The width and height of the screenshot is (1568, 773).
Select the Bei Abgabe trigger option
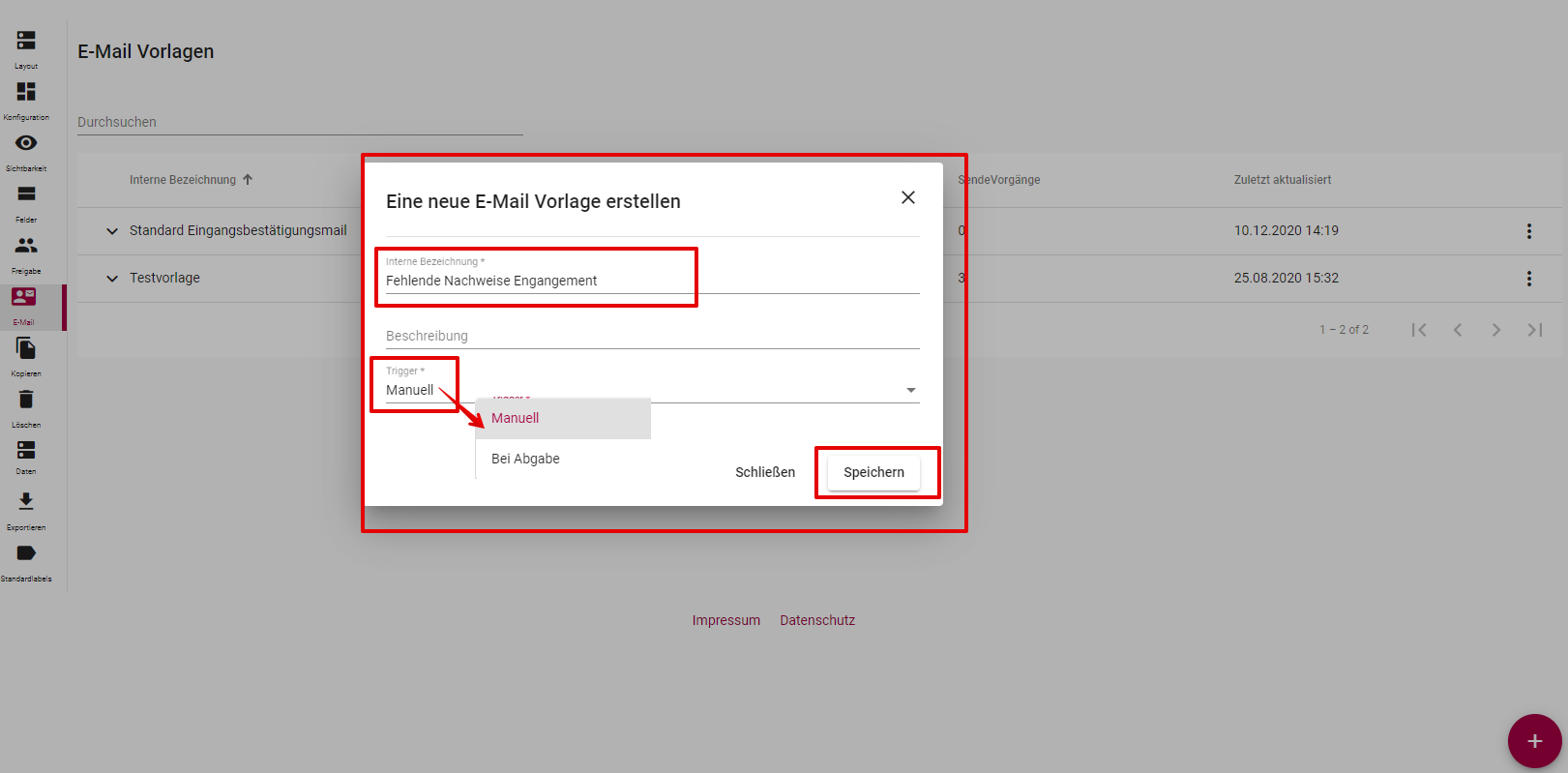point(563,459)
